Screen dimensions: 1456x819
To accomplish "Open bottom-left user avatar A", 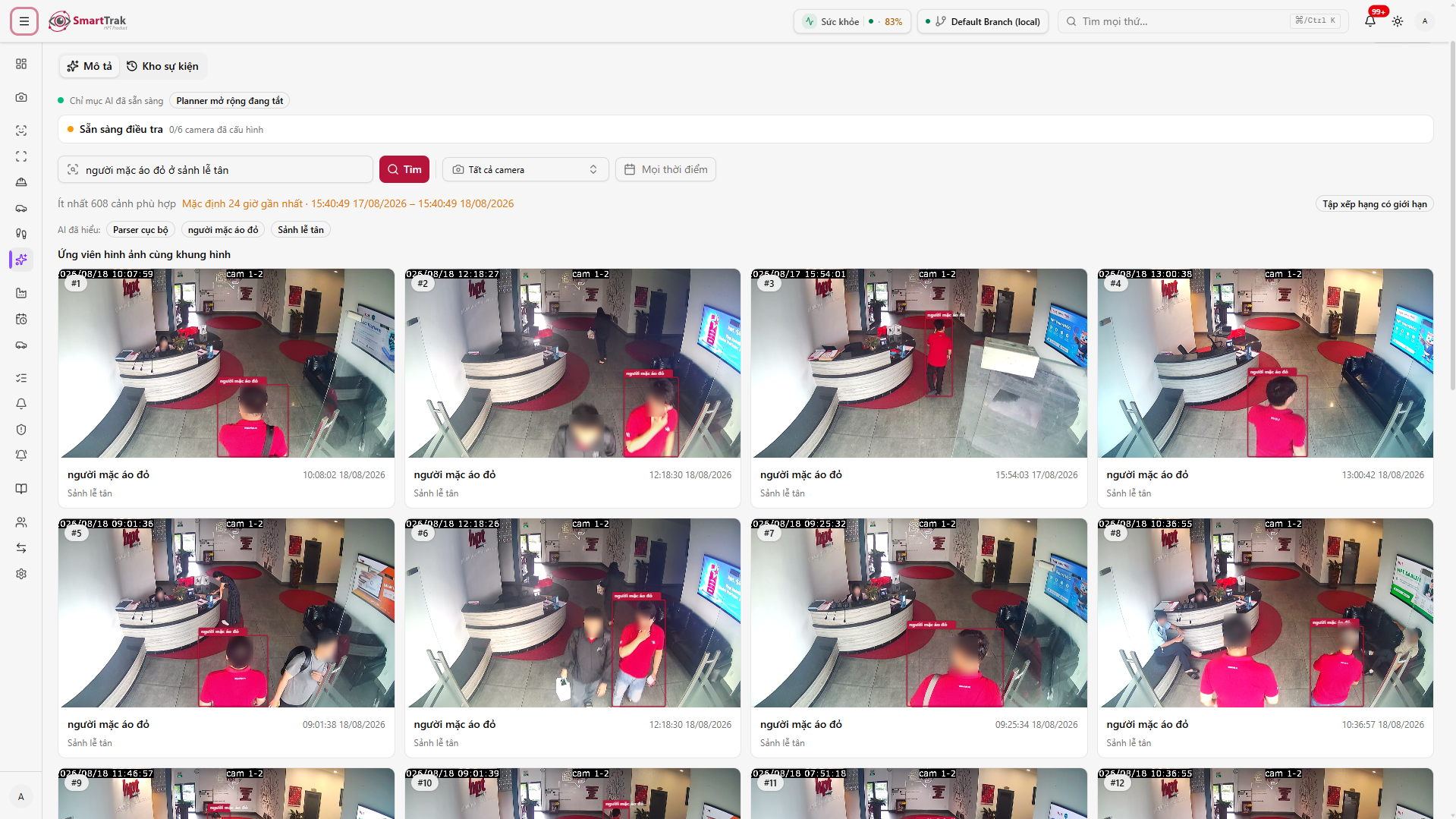I will [x=21, y=797].
